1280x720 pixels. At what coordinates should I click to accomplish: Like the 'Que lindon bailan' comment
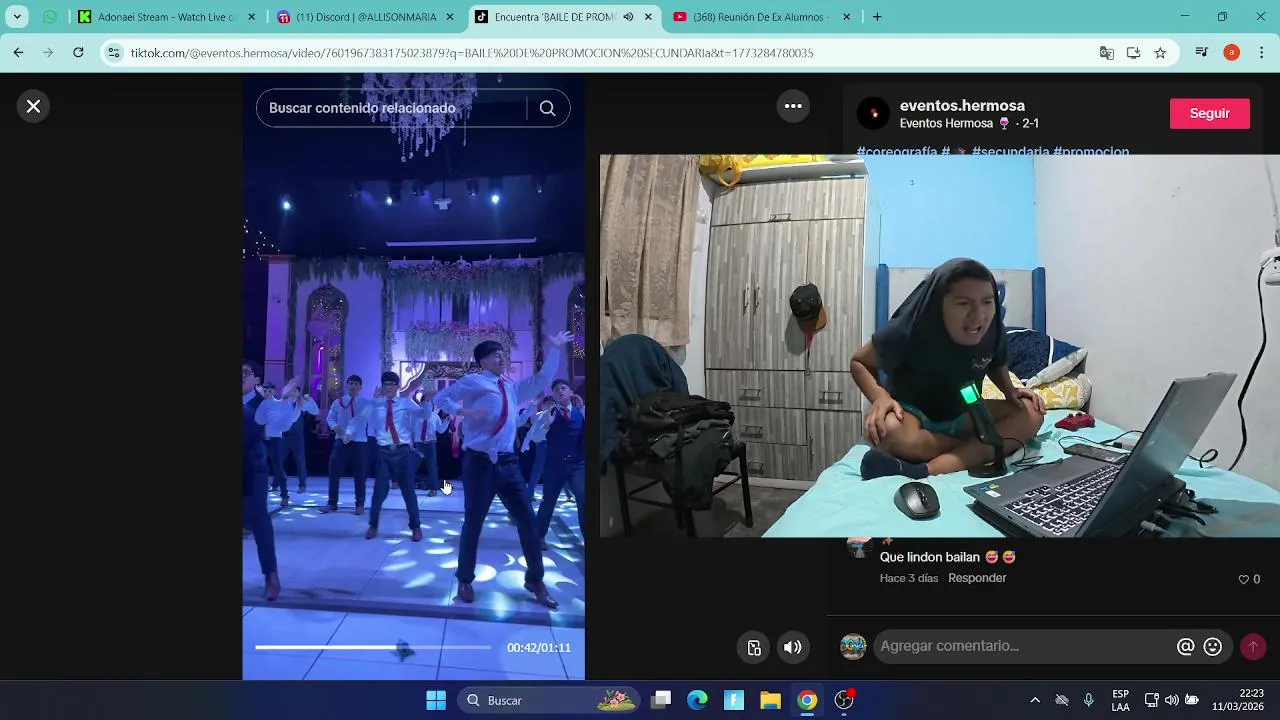1244,579
